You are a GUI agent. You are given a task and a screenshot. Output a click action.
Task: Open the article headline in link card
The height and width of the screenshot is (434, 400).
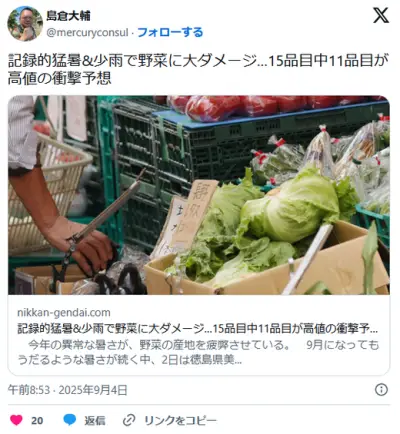[197, 329]
